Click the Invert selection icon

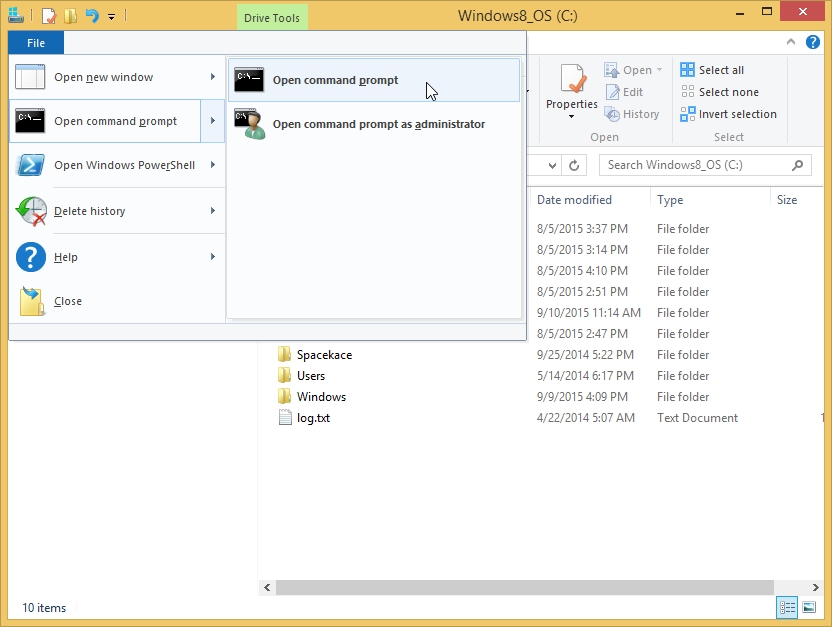pyautogui.click(x=687, y=114)
